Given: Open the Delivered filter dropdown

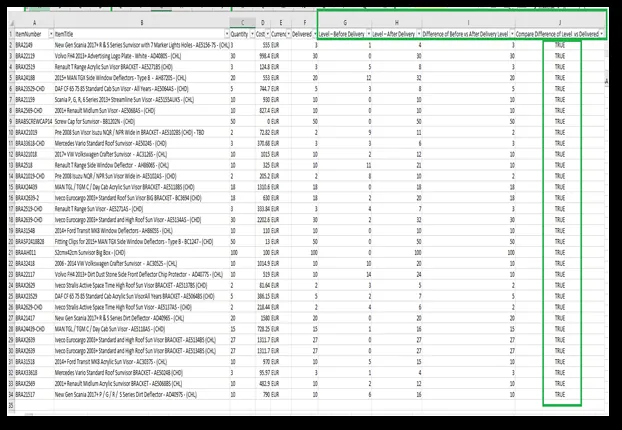Looking at the screenshot, I should click(315, 34).
